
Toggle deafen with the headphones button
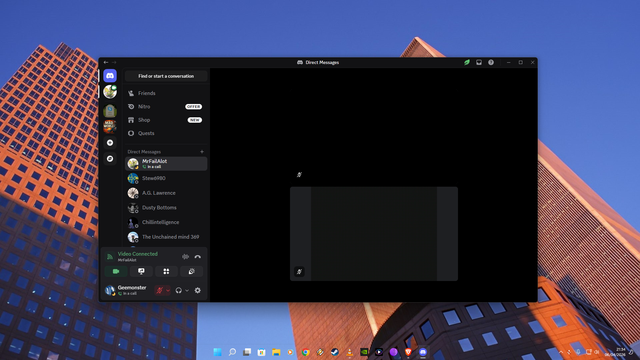pos(178,291)
